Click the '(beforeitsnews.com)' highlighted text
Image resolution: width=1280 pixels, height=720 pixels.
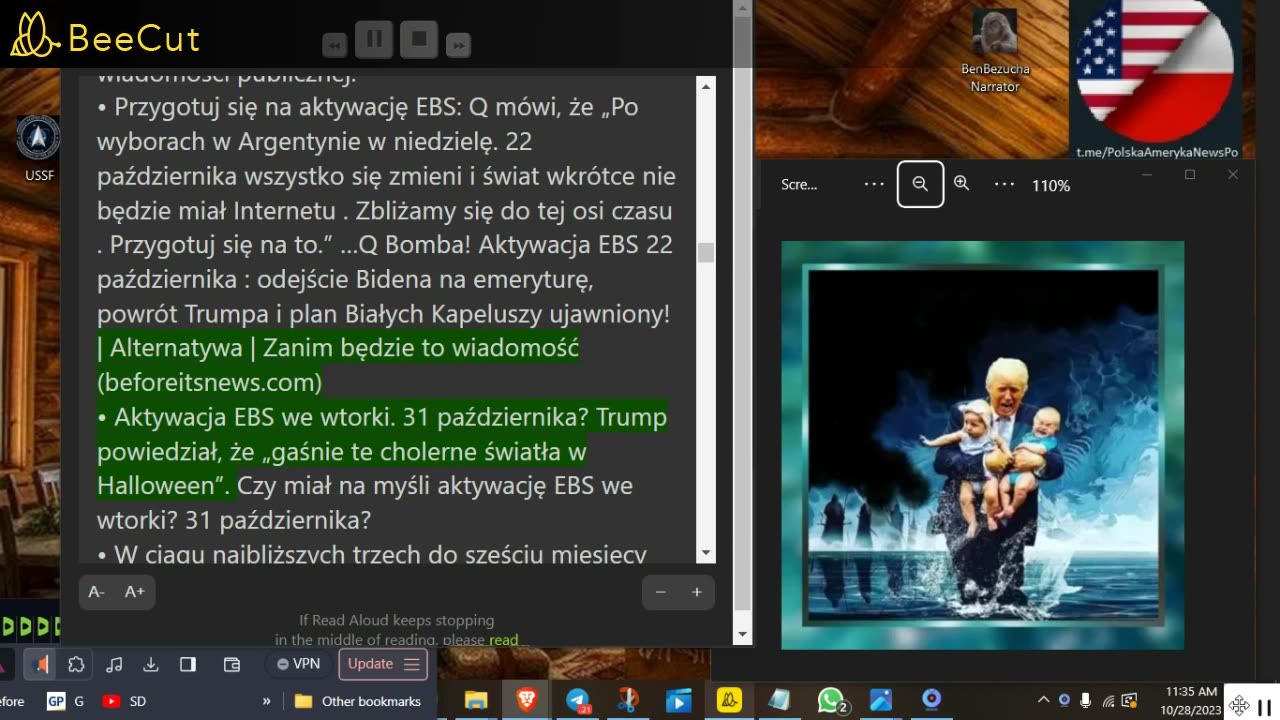[209, 382]
